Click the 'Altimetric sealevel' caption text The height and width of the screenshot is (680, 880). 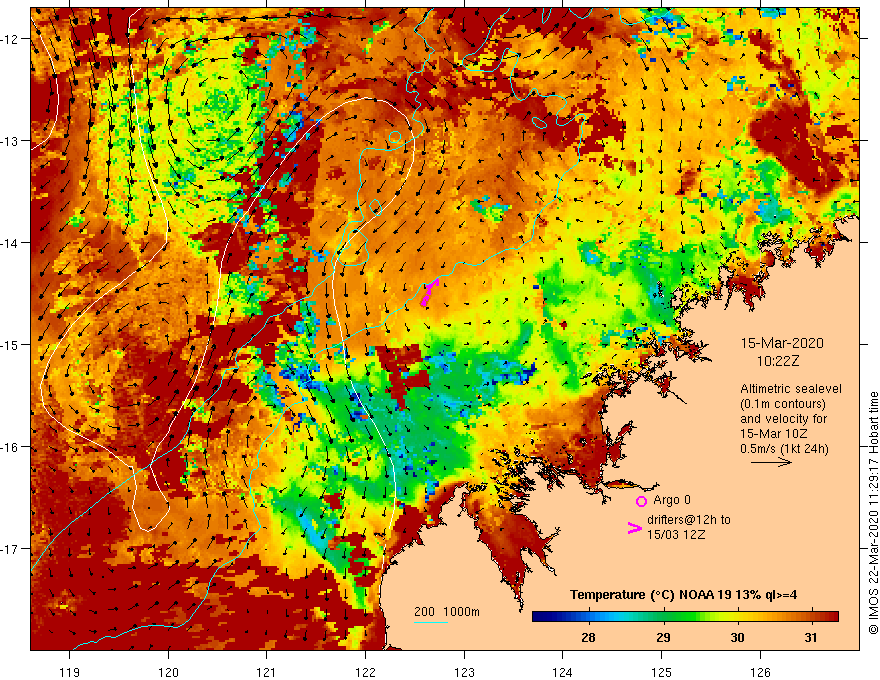pyautogui.click(x=791, y=389)
